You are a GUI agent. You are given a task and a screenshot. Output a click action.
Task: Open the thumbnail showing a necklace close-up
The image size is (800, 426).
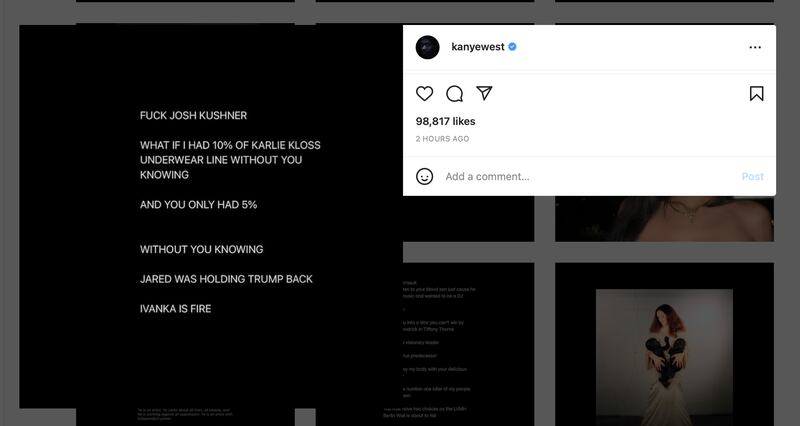664,218
